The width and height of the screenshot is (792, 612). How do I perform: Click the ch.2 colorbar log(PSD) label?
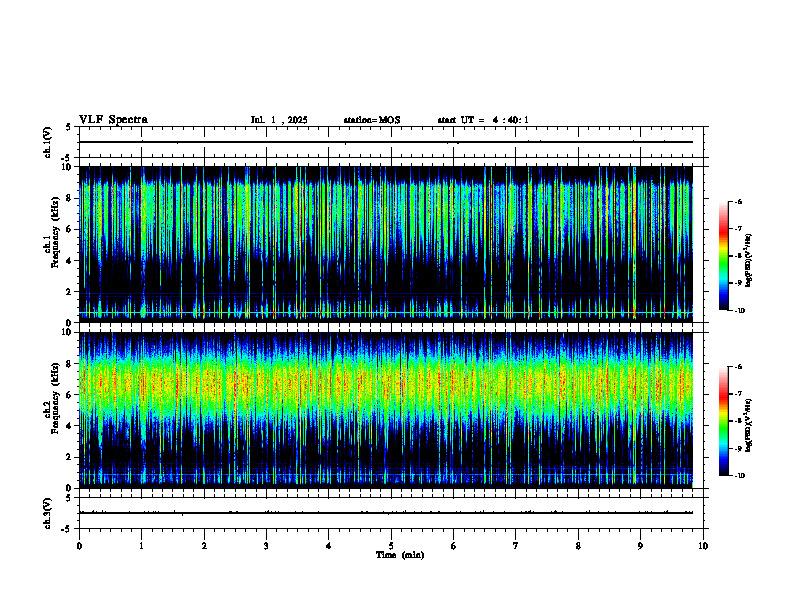pyautogui.click(x=748, y=425)
